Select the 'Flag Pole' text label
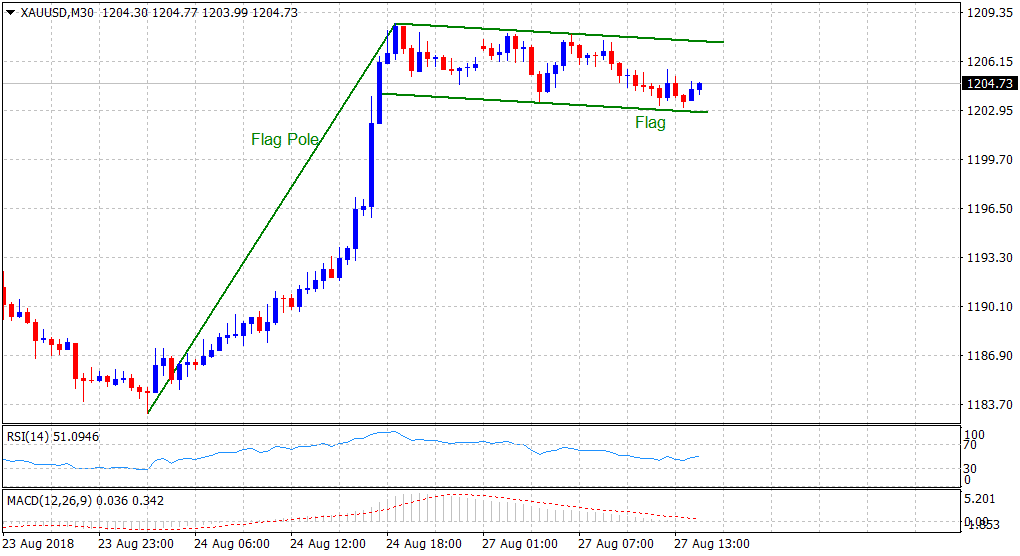The image size is (1020, 556). (285, 140)
